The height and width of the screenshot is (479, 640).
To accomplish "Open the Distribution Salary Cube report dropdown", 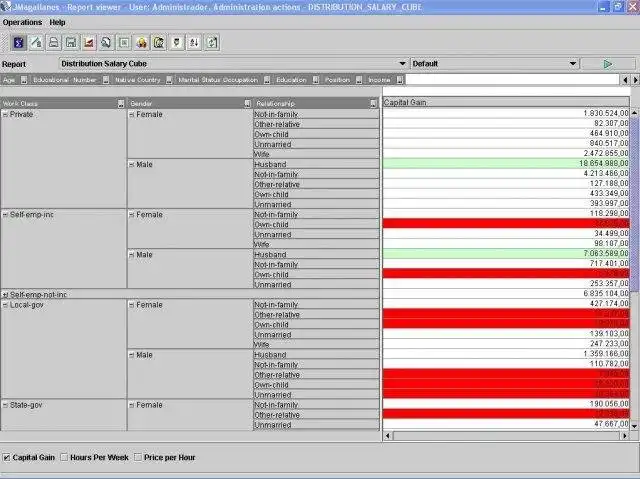I will pos(402,64).
